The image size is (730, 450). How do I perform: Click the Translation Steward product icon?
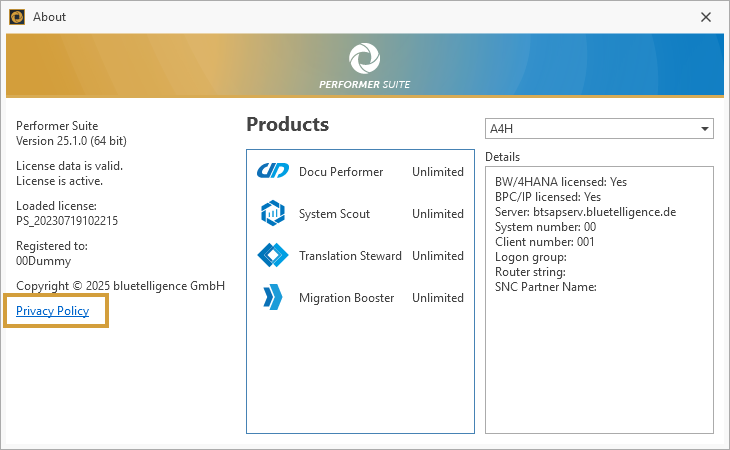(273, 256)
